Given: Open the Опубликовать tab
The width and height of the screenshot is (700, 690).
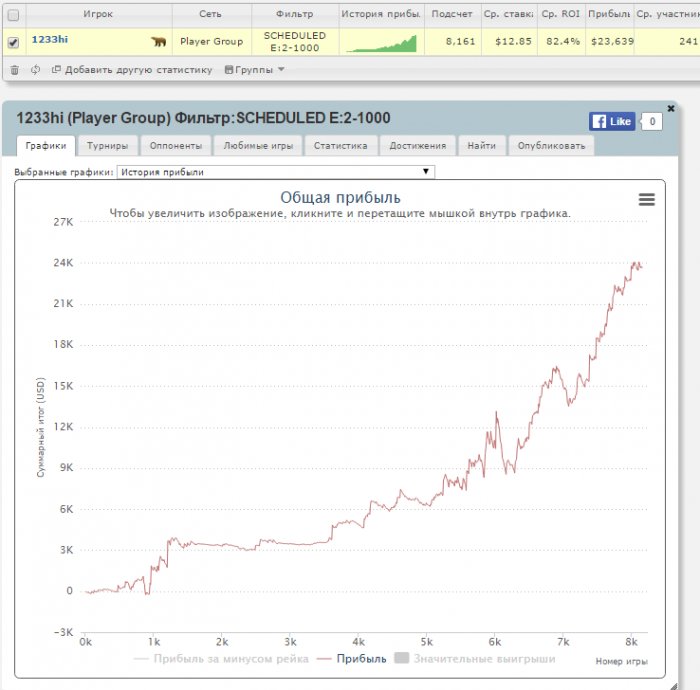Looking at the screenshot, I should tap(551, 146).
